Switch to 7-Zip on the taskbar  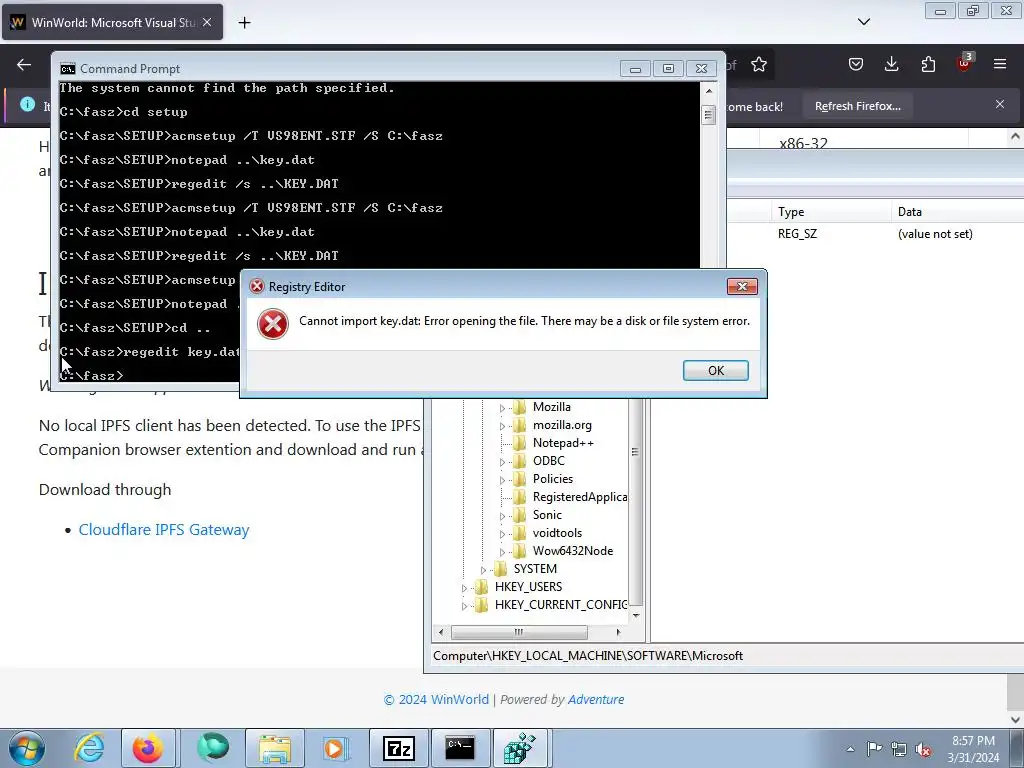click(399, 748)
